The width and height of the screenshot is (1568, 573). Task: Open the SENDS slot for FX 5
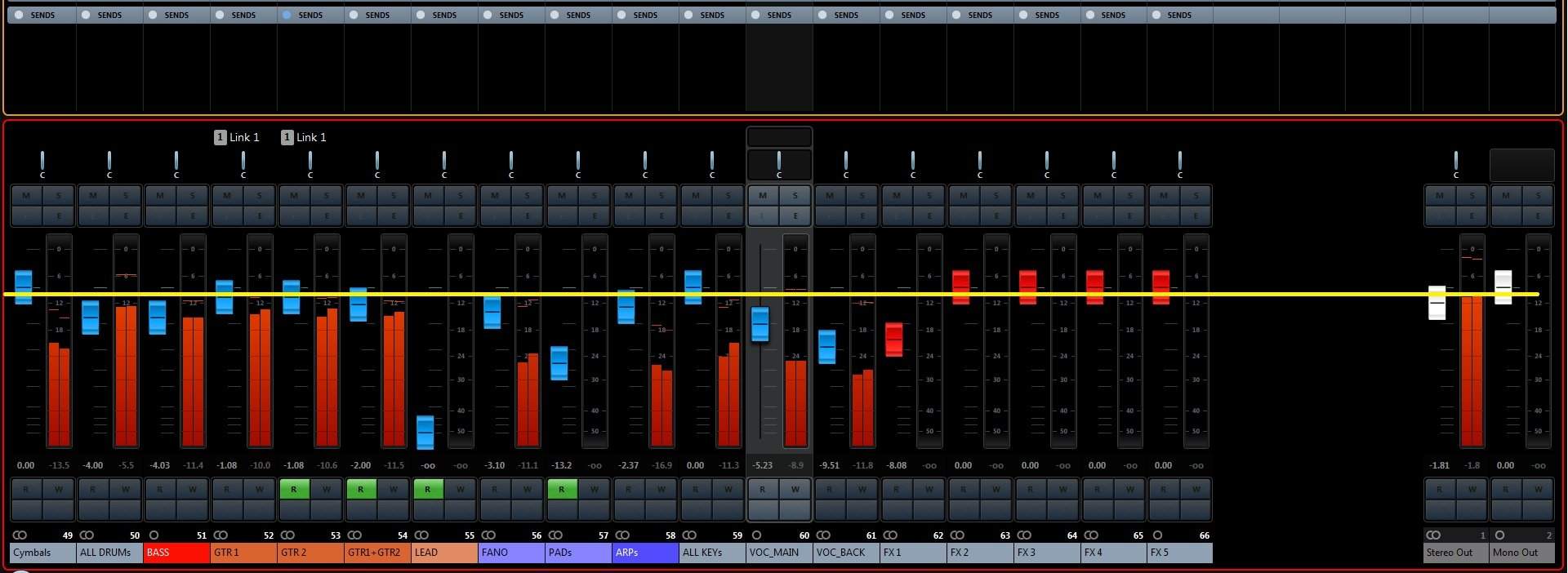click(x=1179, y=15)
